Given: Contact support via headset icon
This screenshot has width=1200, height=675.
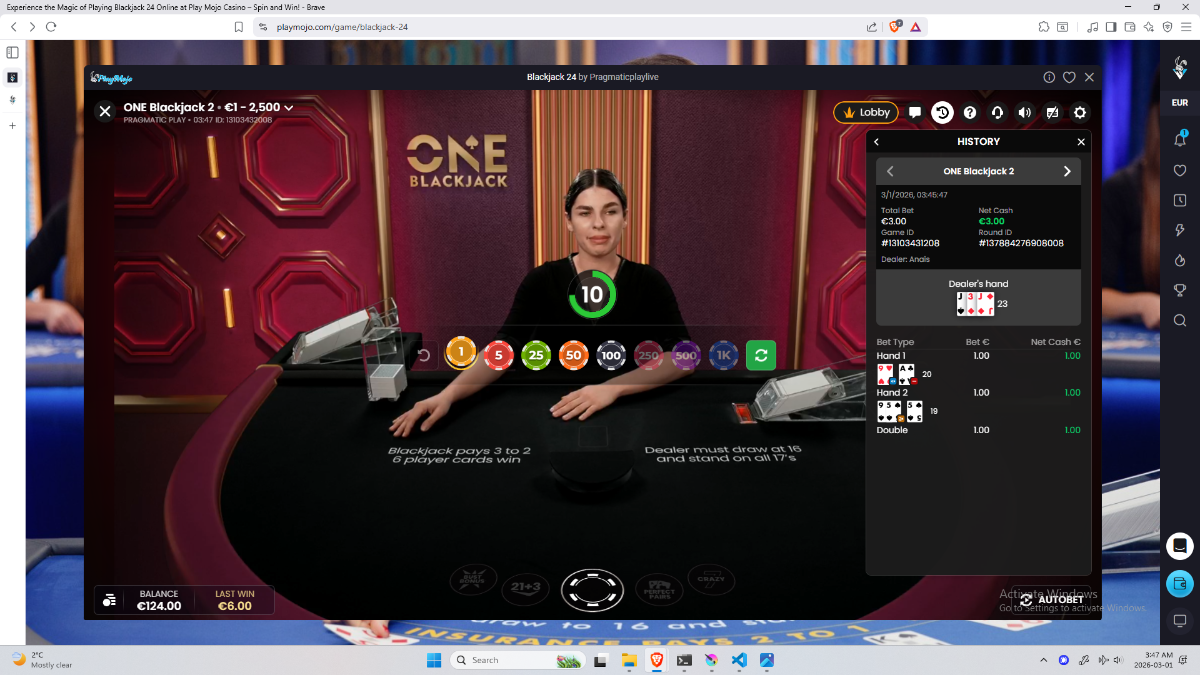Looking at the screenshot, I should tap(997, 113).
